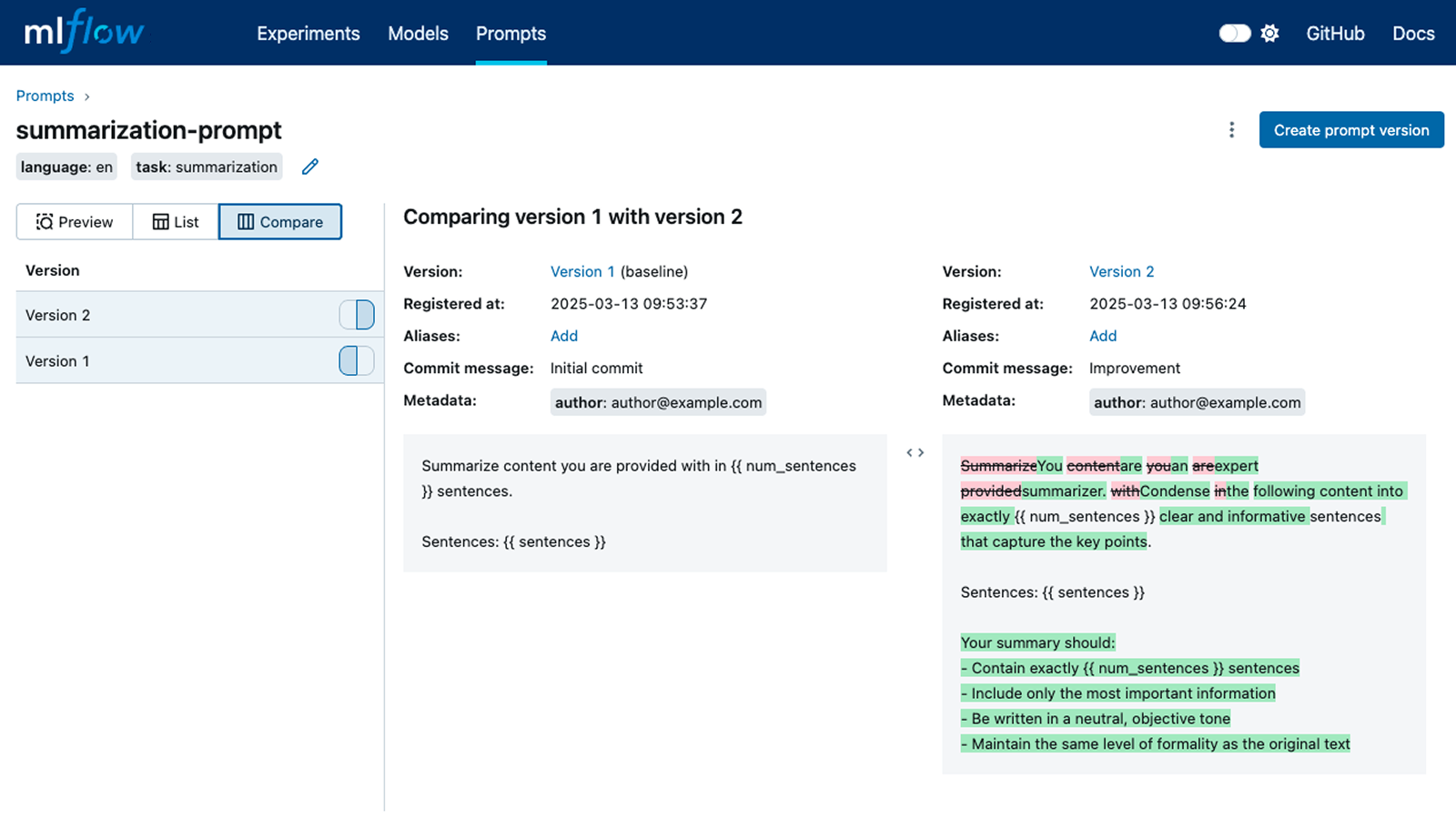Toggle Version 2 in the version list
The height and width of the screenshot is (819, 1456).
click(x=357, y=314)
